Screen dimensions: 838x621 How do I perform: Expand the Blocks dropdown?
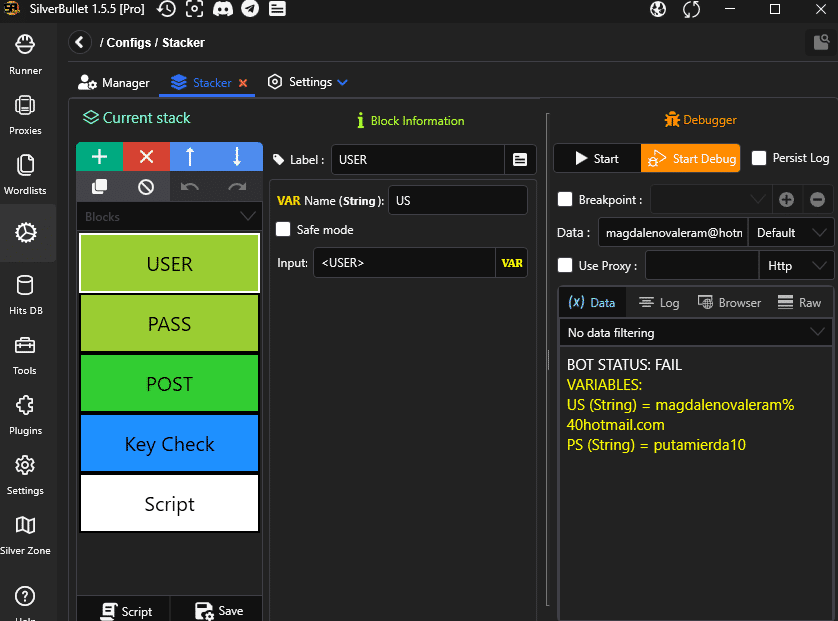tap(168, 217)
